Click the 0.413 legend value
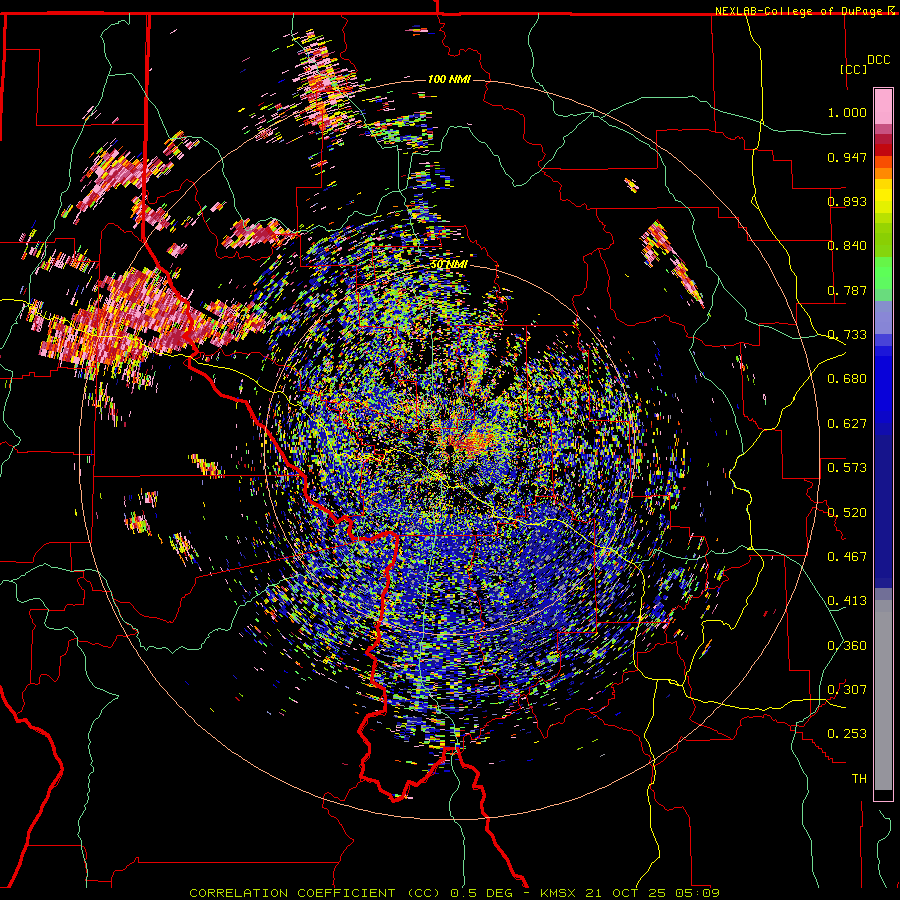This screenshot has height=900, width=900. (847, 601)
